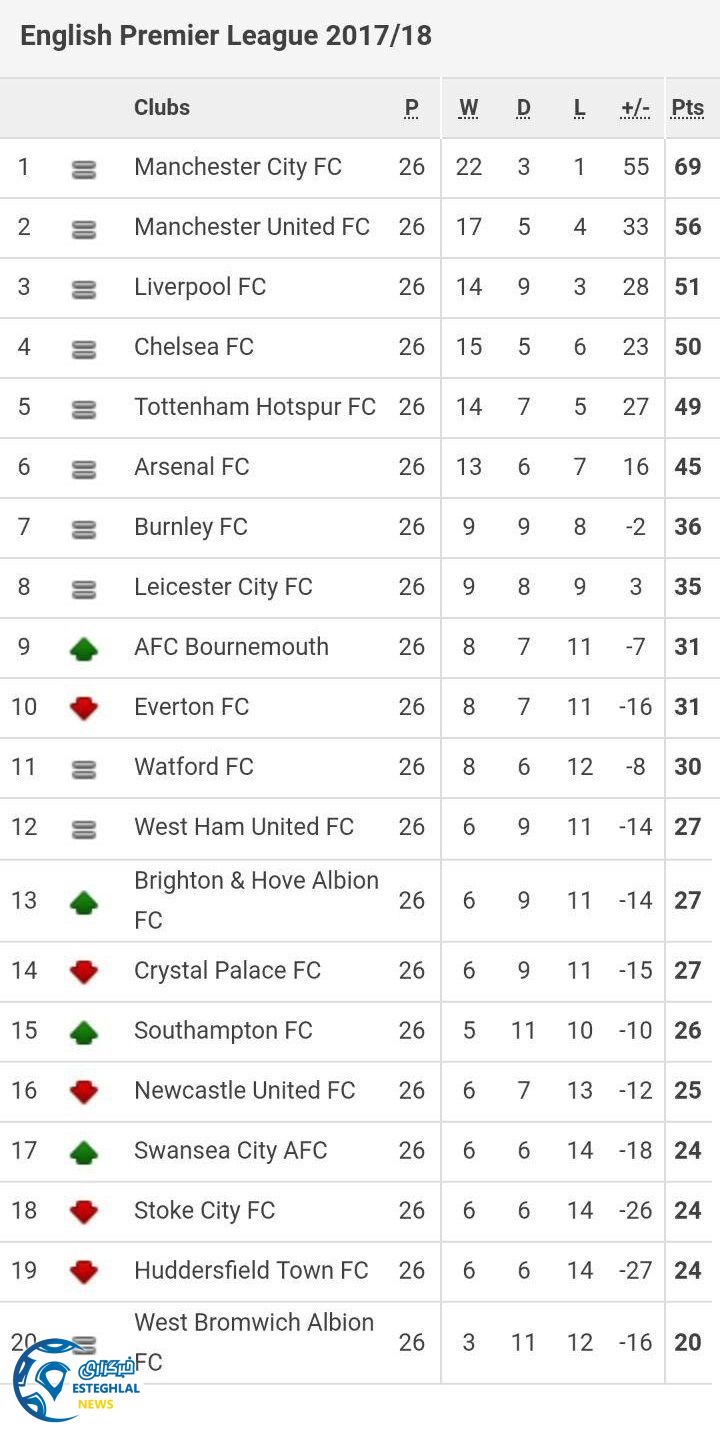This screenshot has height=1444, width=720.
Task: Click the red down arrow beside Stoke City FC
Action: click(84, 1211)
